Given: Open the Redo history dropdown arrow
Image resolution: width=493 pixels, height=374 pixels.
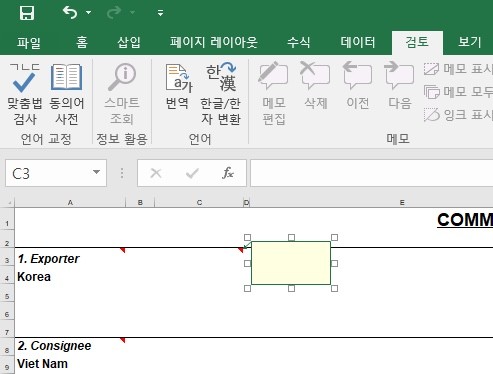Looking at the screenshot, I should click(x=132, y=13).
